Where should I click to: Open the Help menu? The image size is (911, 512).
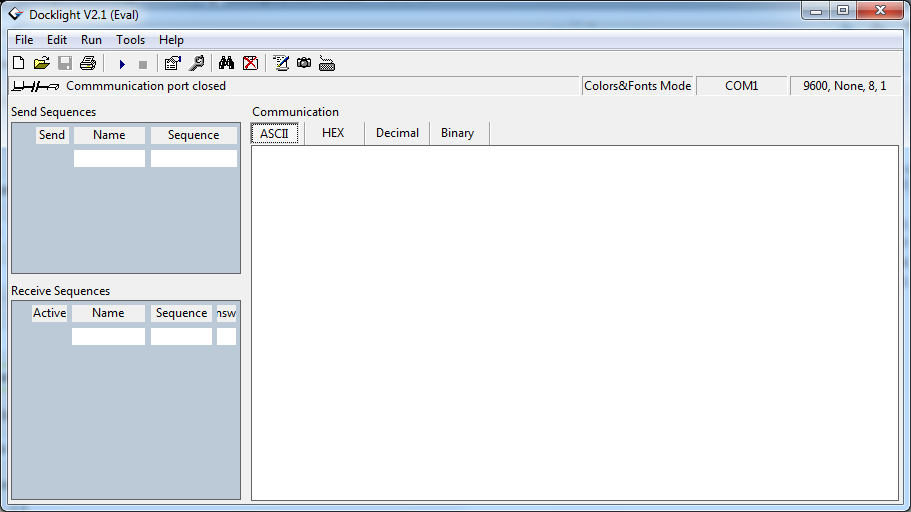pos(171,40)
